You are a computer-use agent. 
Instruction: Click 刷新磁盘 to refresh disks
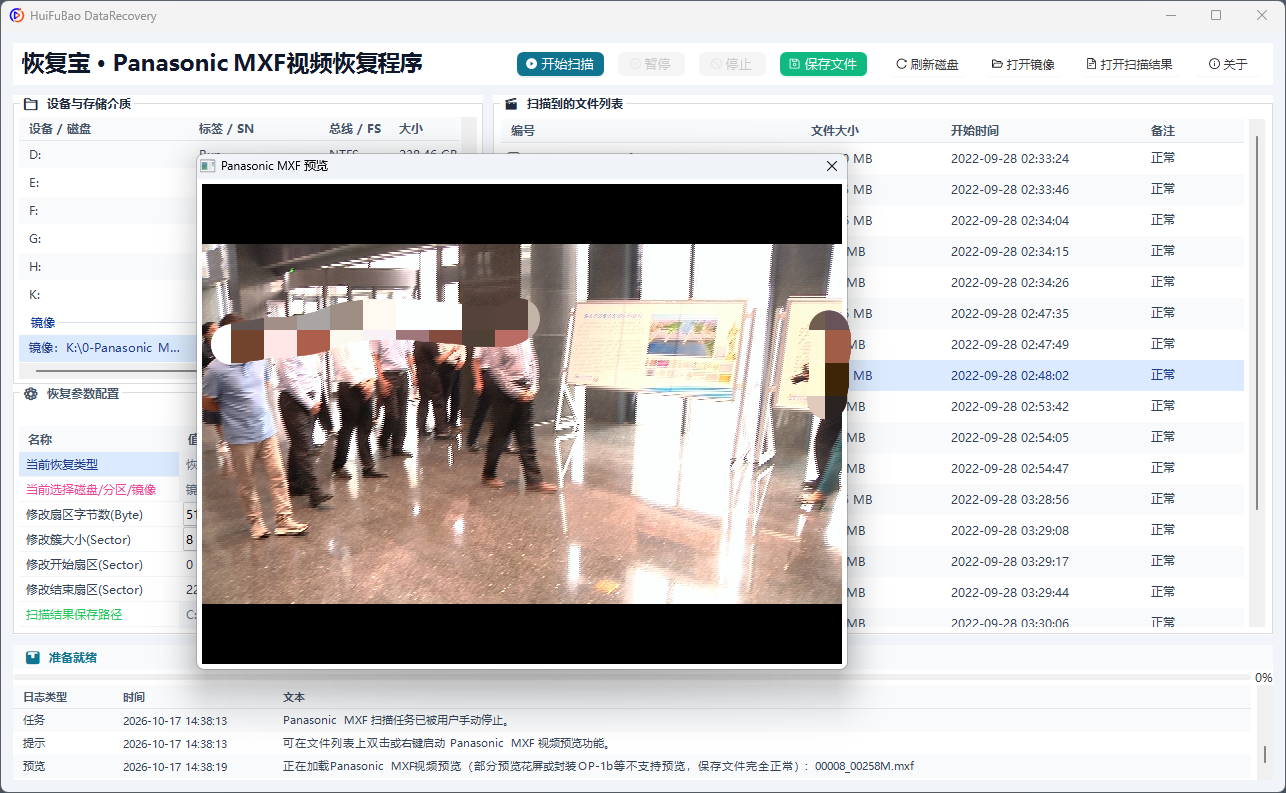[927, 64]
